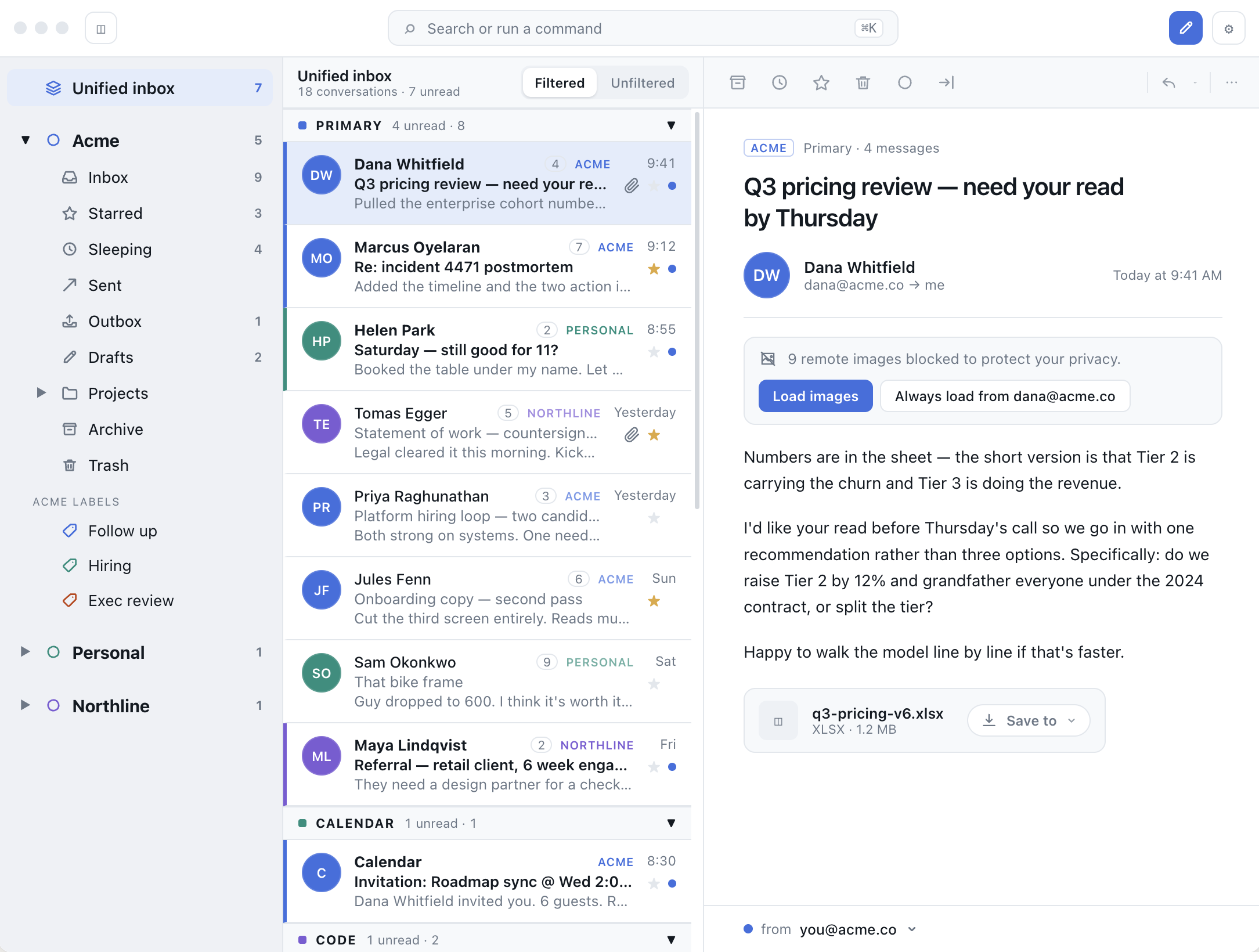Toggle the unread dot on Maya Lindqvist's row
This screenshot has height=952, width=1259.
[672, 767]
